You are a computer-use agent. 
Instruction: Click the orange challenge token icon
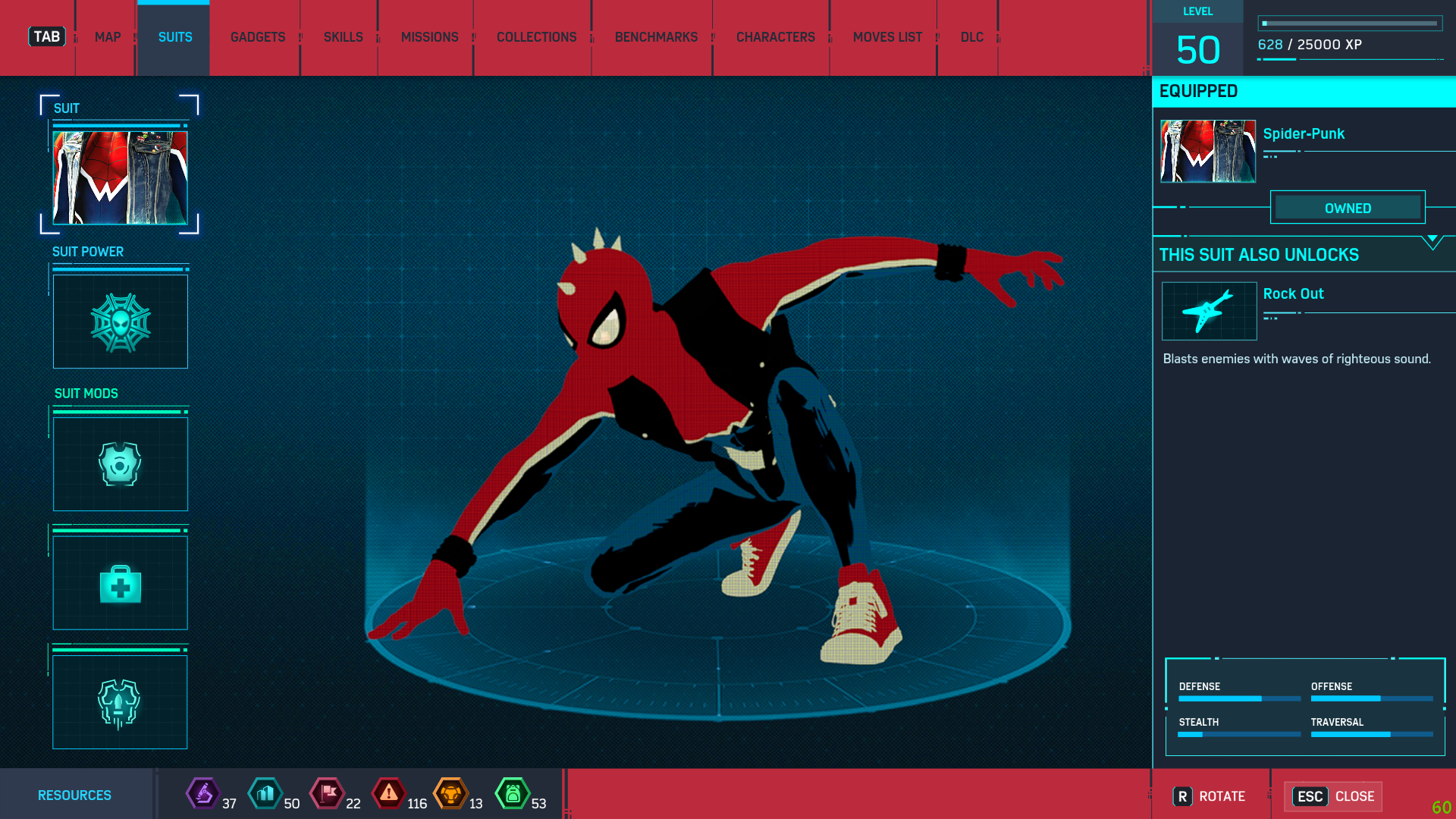coord(450,794)
